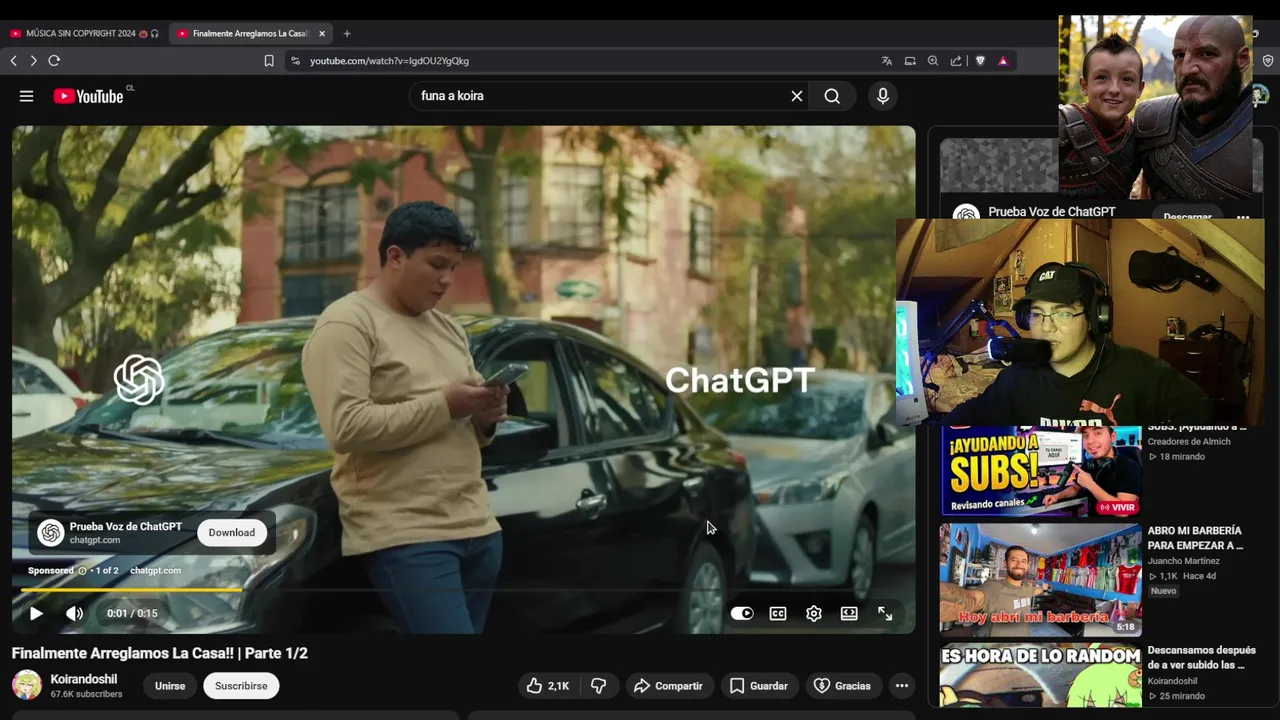Open the chatgpt.com link beside Sponsored
The width and height of the screenshot is (1280, 720).
(x=155, y=570)
